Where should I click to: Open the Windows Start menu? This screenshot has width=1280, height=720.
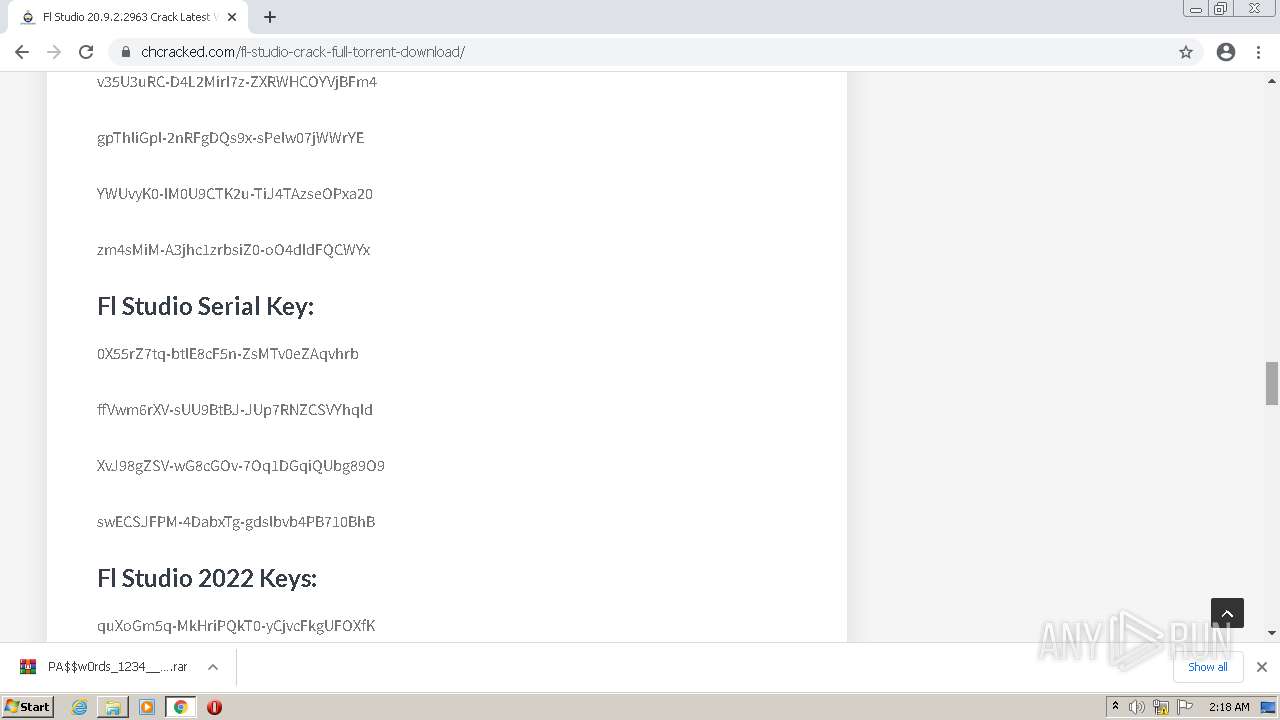click(28, 707)
